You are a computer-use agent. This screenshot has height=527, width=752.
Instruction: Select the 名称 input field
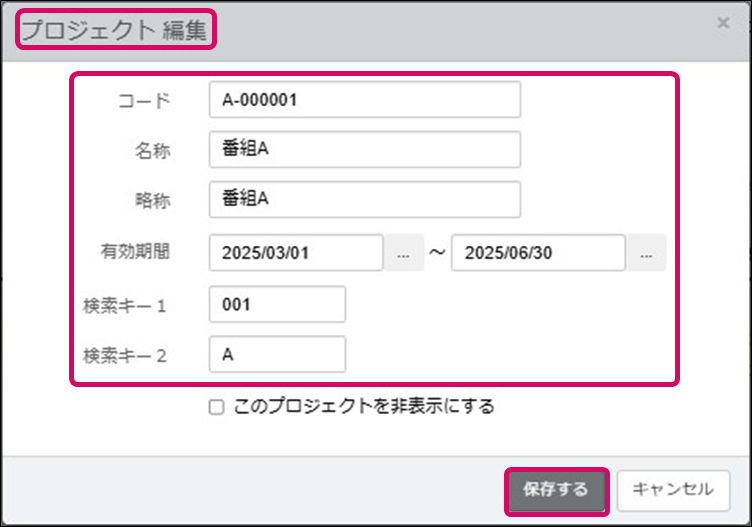point(365,150)
